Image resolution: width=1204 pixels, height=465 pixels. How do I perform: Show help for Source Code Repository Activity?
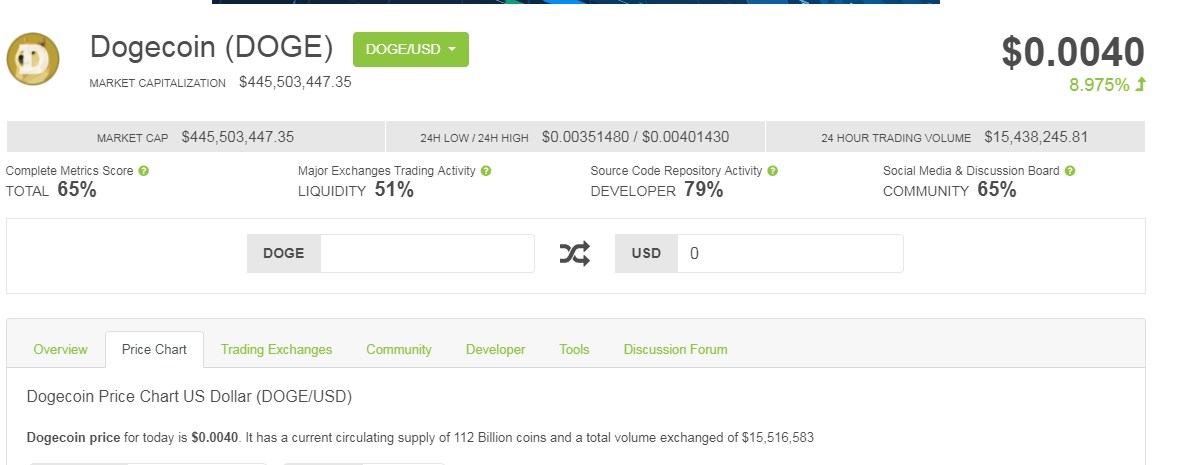[x=773, y=171]
